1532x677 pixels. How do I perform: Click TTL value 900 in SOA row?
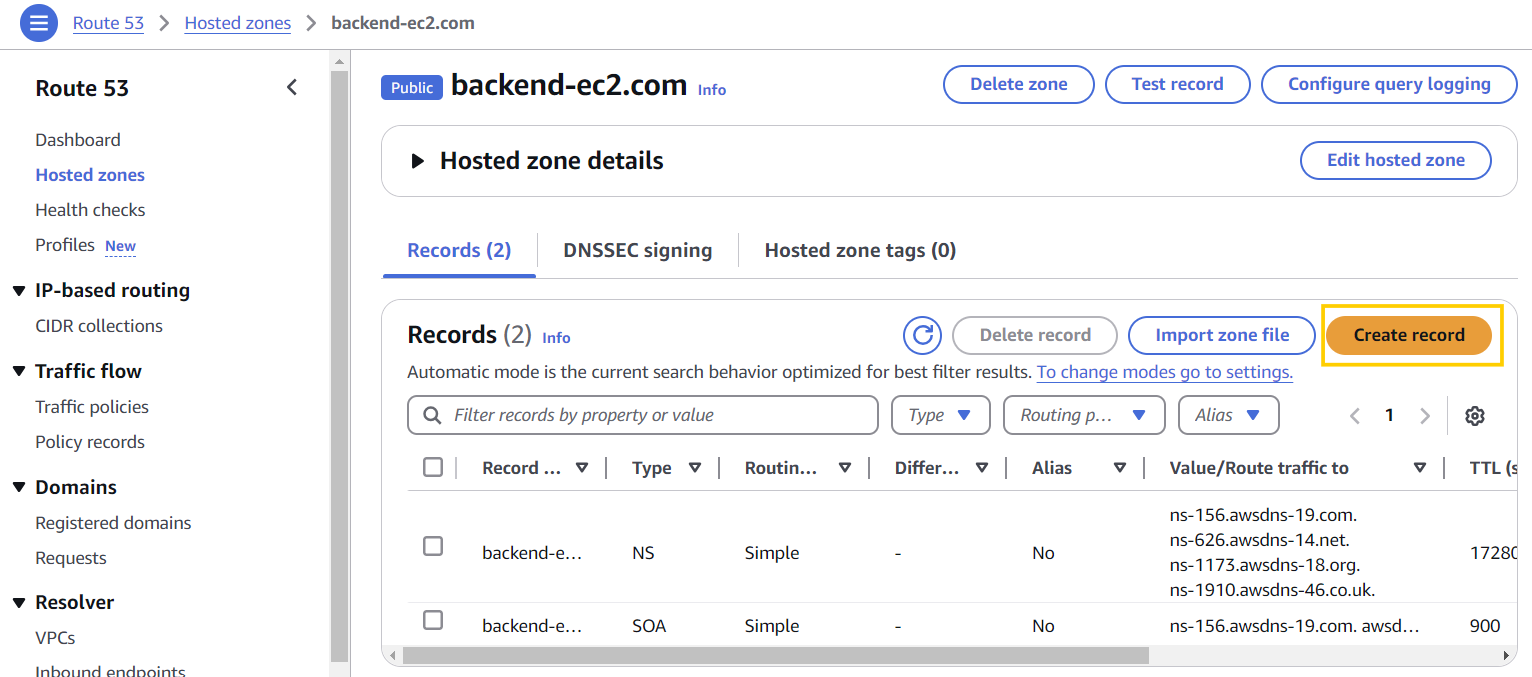click(1485, 626)
